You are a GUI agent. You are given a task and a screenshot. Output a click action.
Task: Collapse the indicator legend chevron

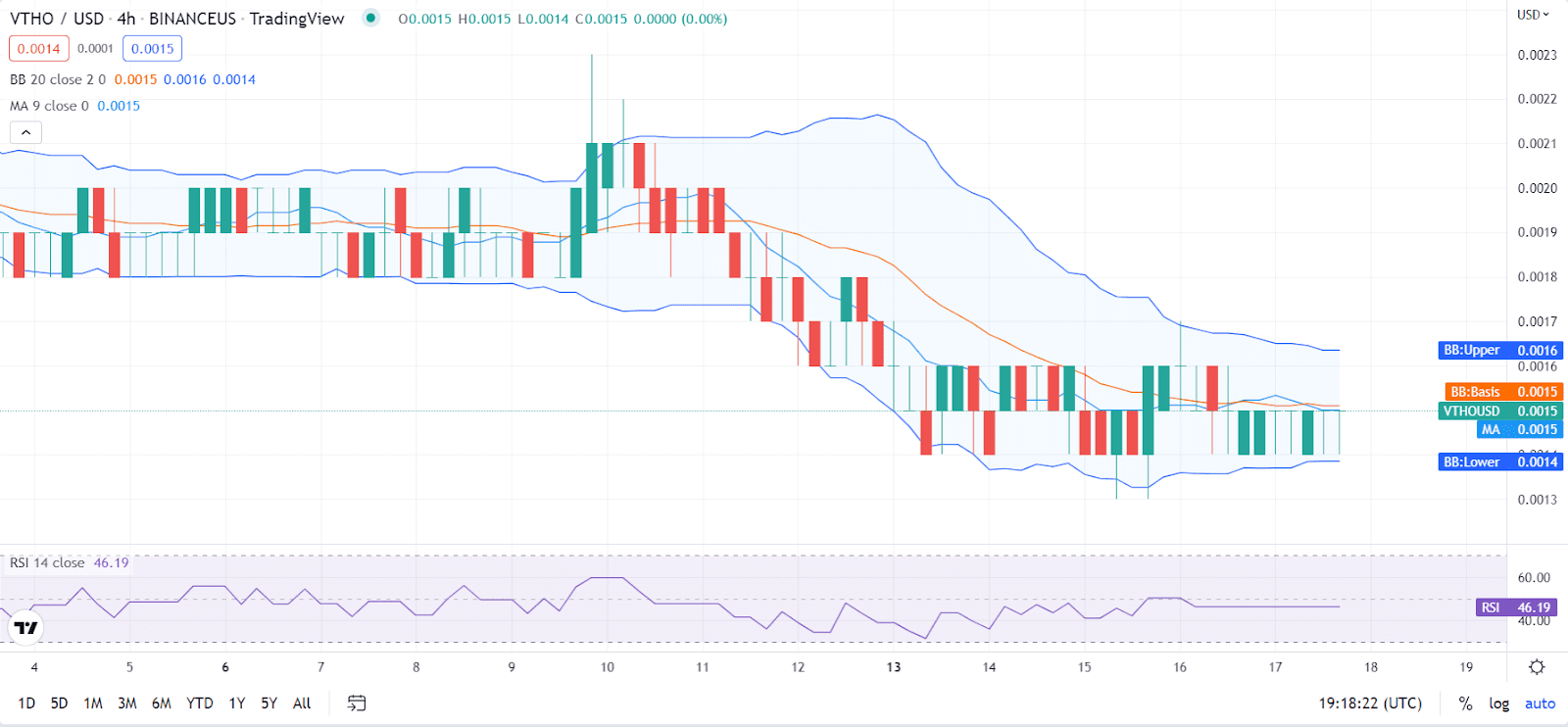(x=26, y=132)
